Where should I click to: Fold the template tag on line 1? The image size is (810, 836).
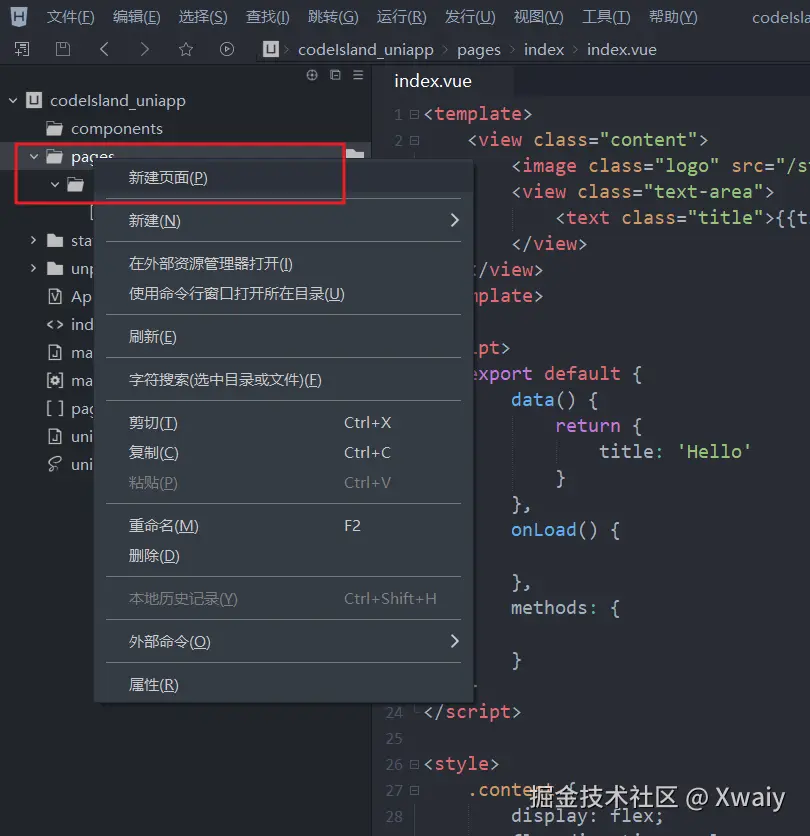(414, 114)
